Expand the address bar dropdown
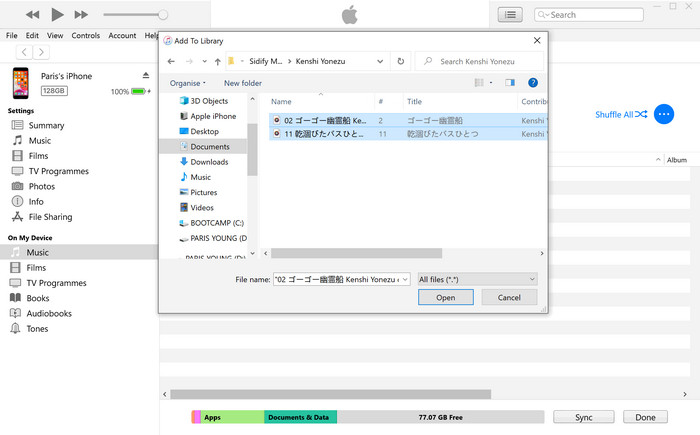This screenshot has width=700, height=435. point(380,61)
